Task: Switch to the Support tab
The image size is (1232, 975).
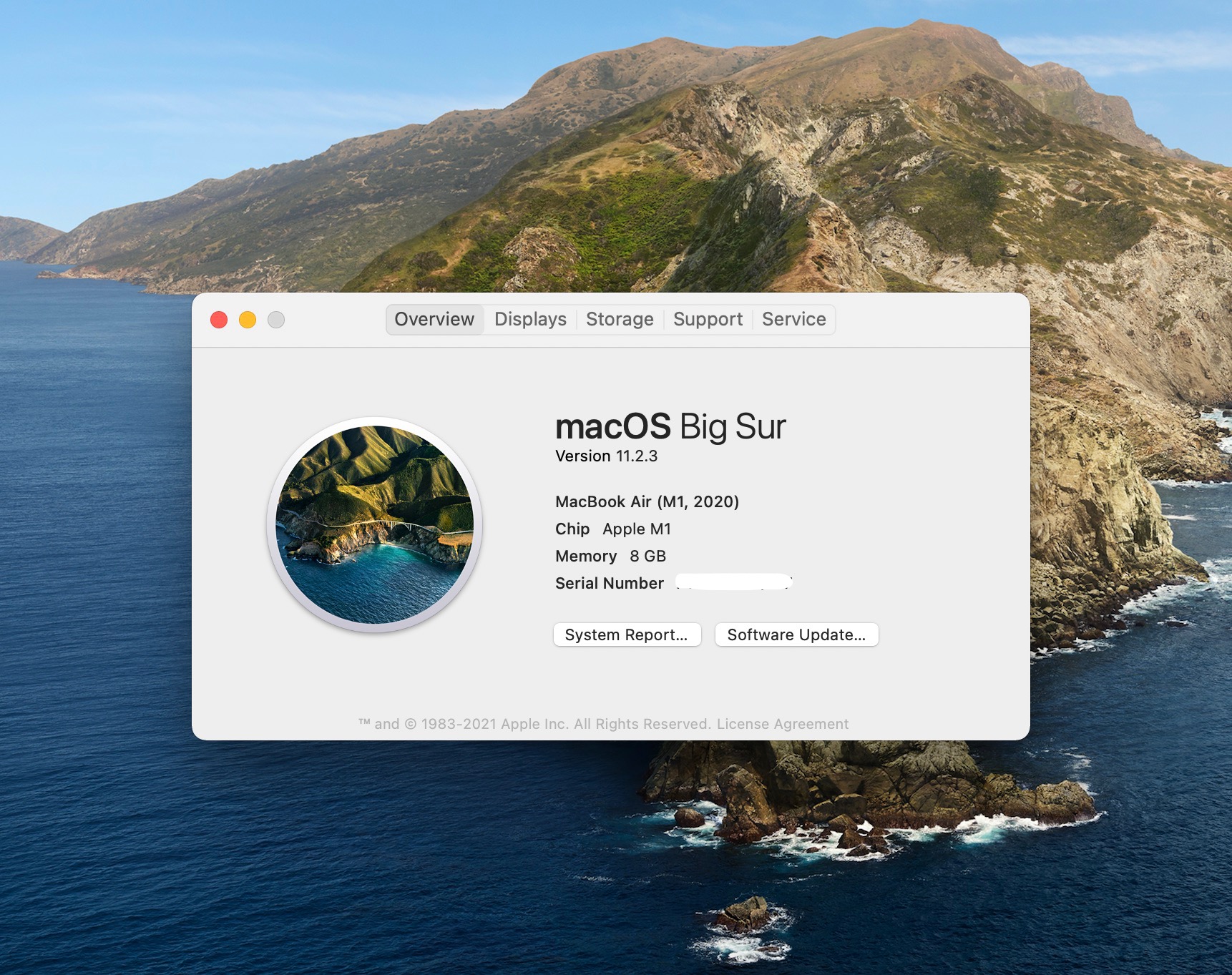Action: click(708, 319)
